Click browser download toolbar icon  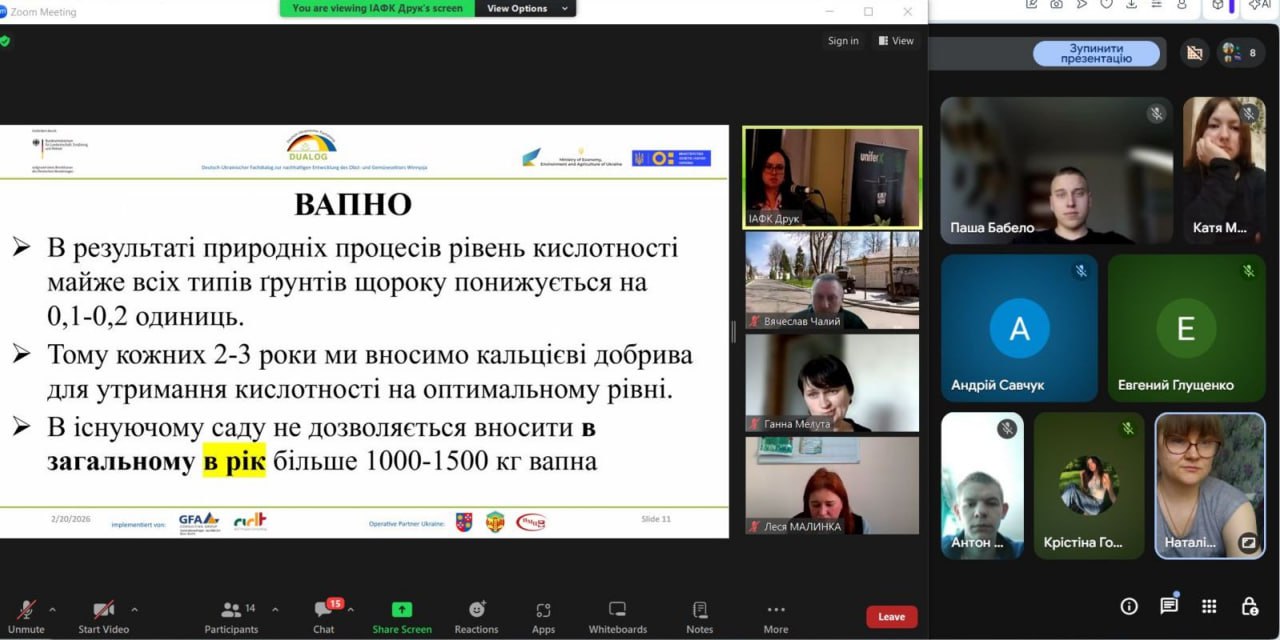click(x=1131, y=5)
